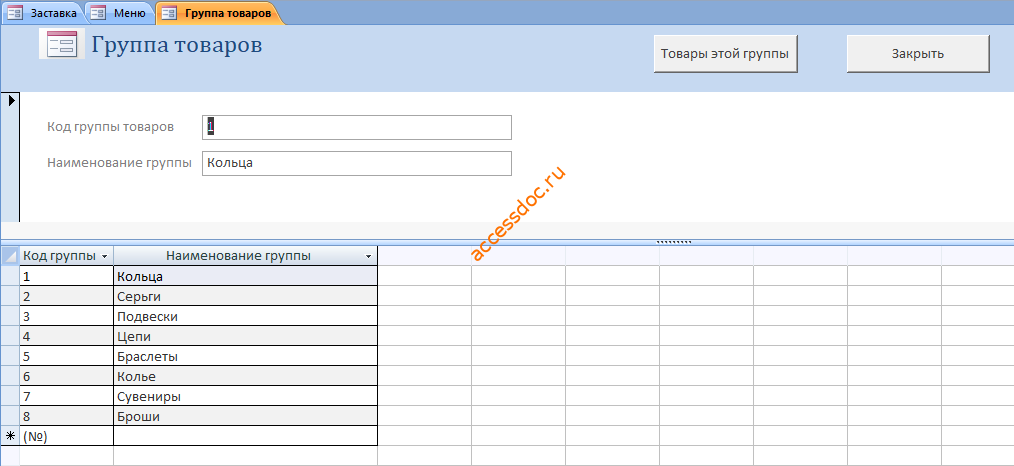Viewport: 1014px width, 466px height.
Task: Select the Колье cell
Action: [x=245, y=377]
